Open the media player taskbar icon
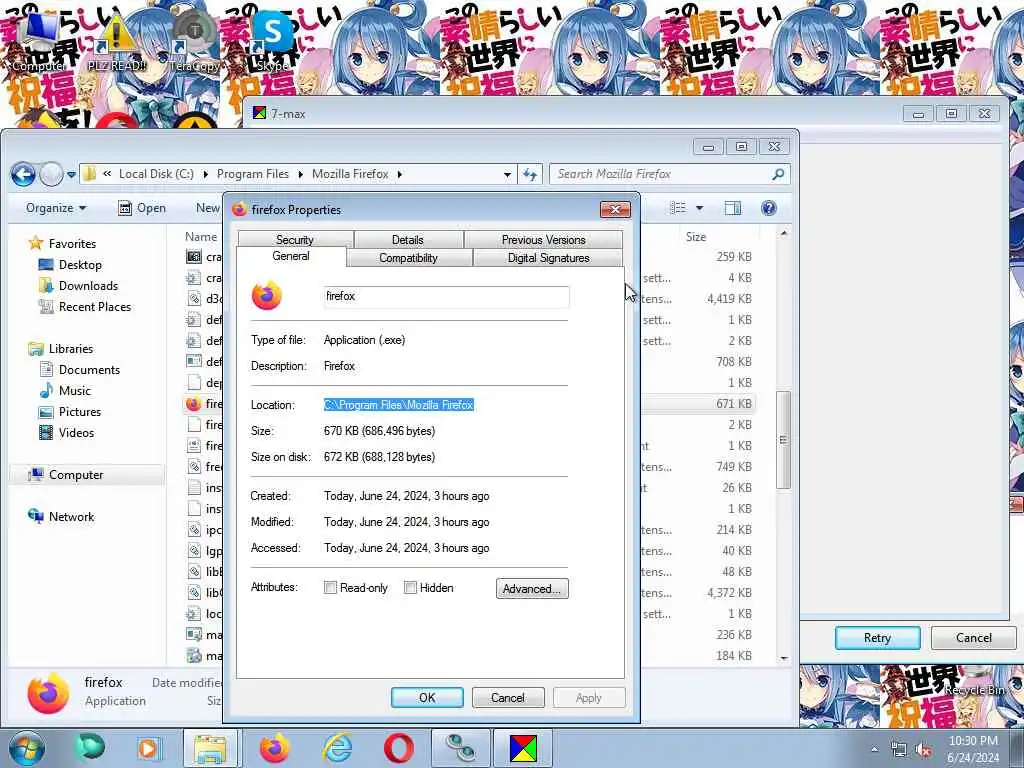 [x=148, y=748]
